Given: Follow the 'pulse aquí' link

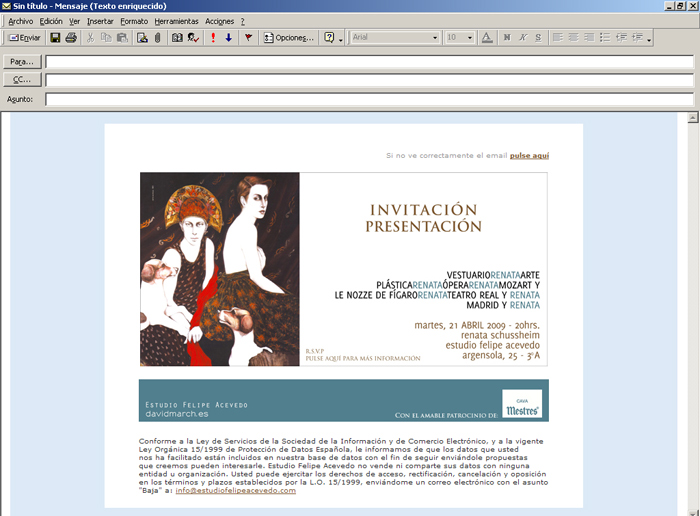Looking at the screenshot, I should point(529,155).
